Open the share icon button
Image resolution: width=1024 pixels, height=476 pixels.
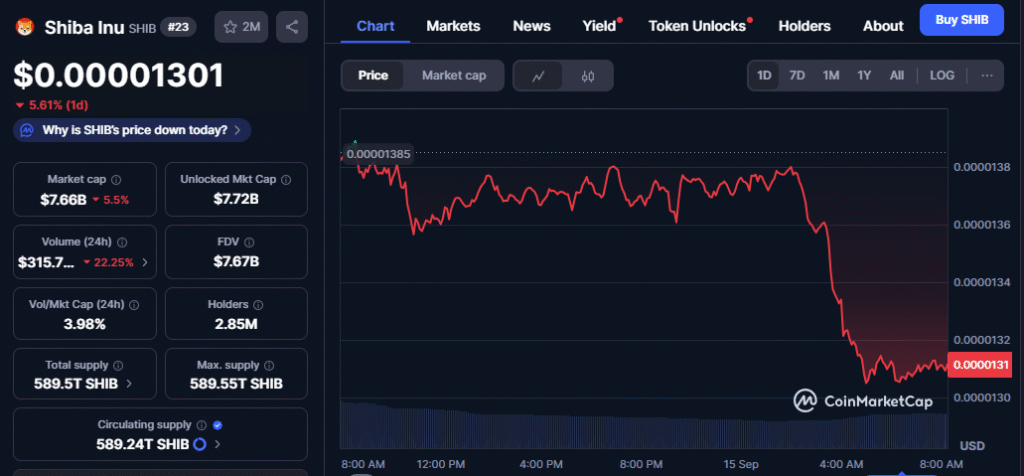[x=292, y=27]
